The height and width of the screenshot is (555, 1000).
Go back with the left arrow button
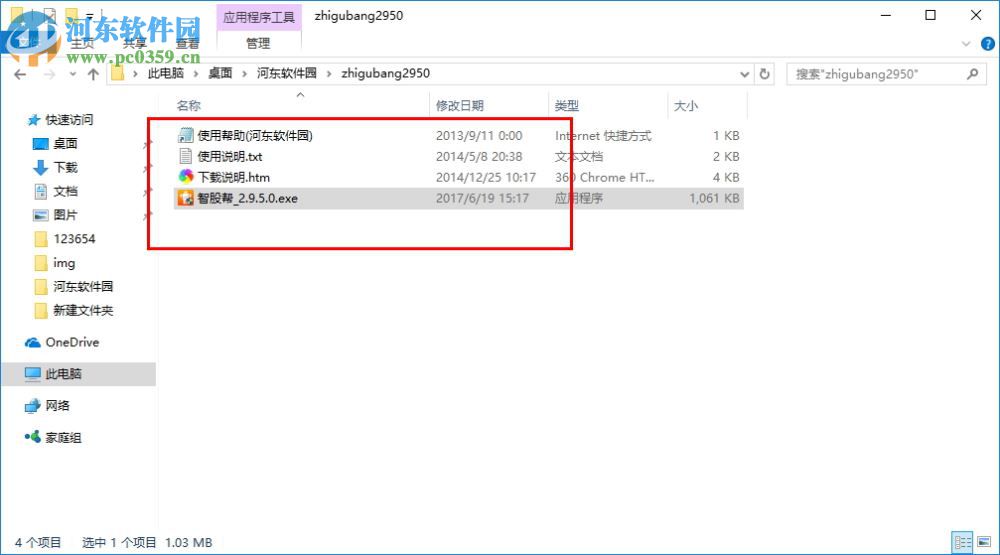click(20, 75)
